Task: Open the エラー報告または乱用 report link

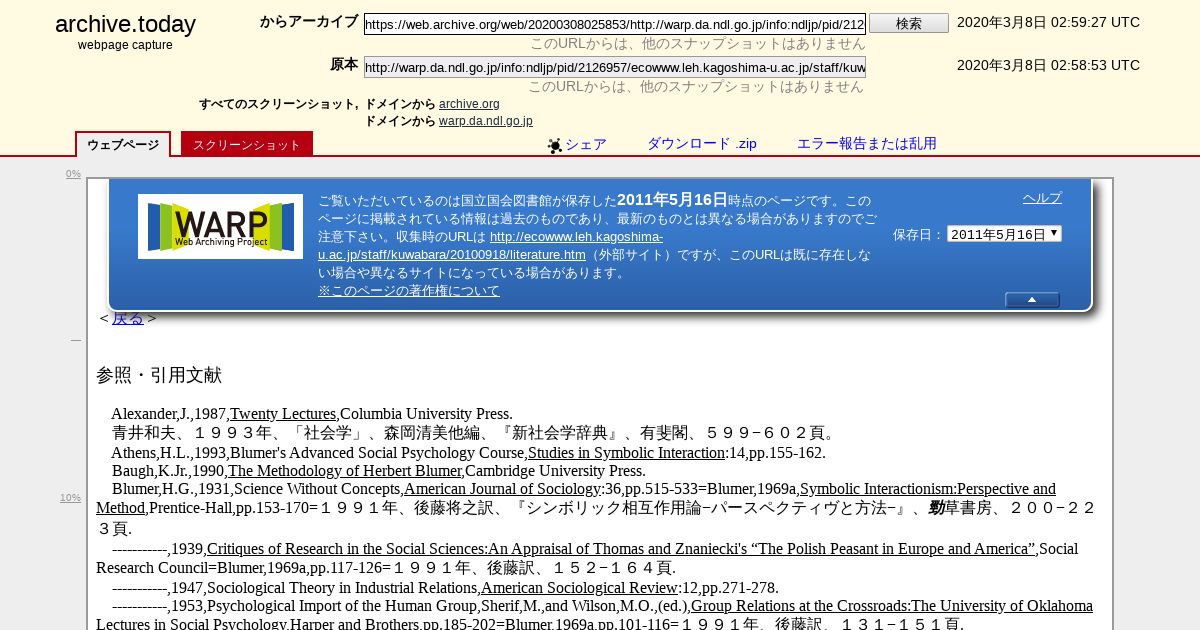Action: [867, 144]
